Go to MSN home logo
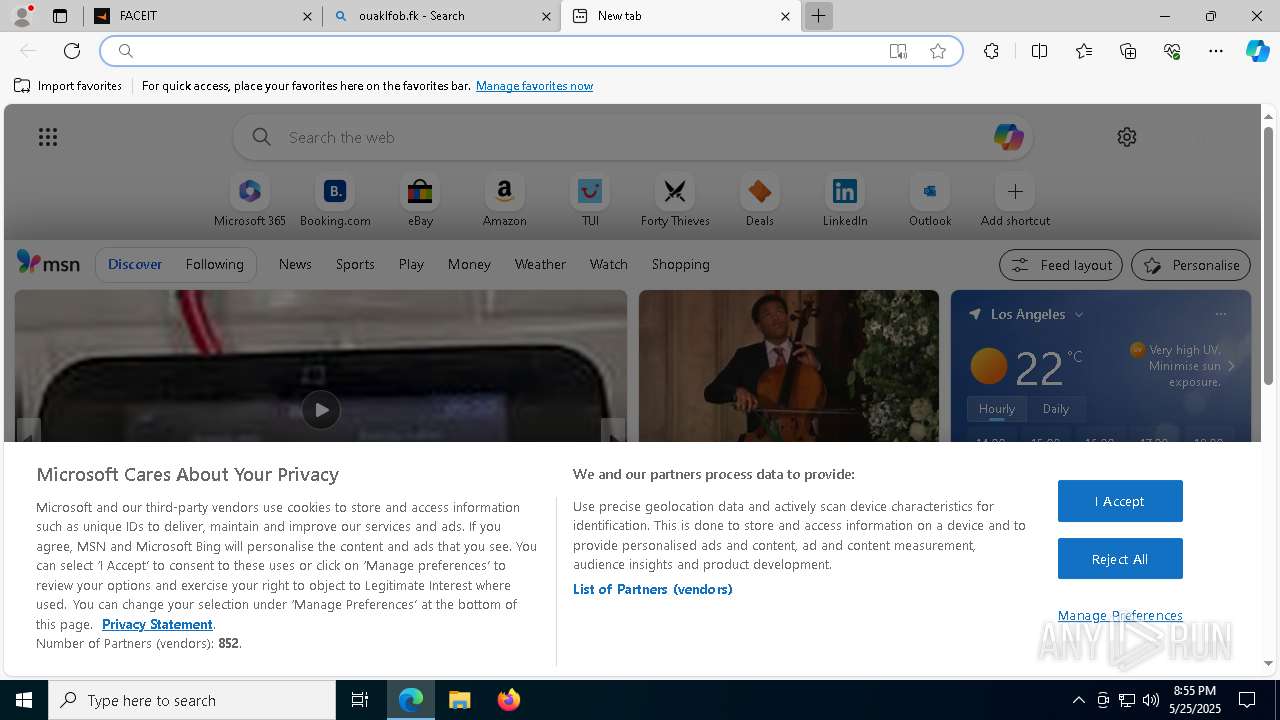This screenshot has height=720, width=1280. click(x=48, y=263)
